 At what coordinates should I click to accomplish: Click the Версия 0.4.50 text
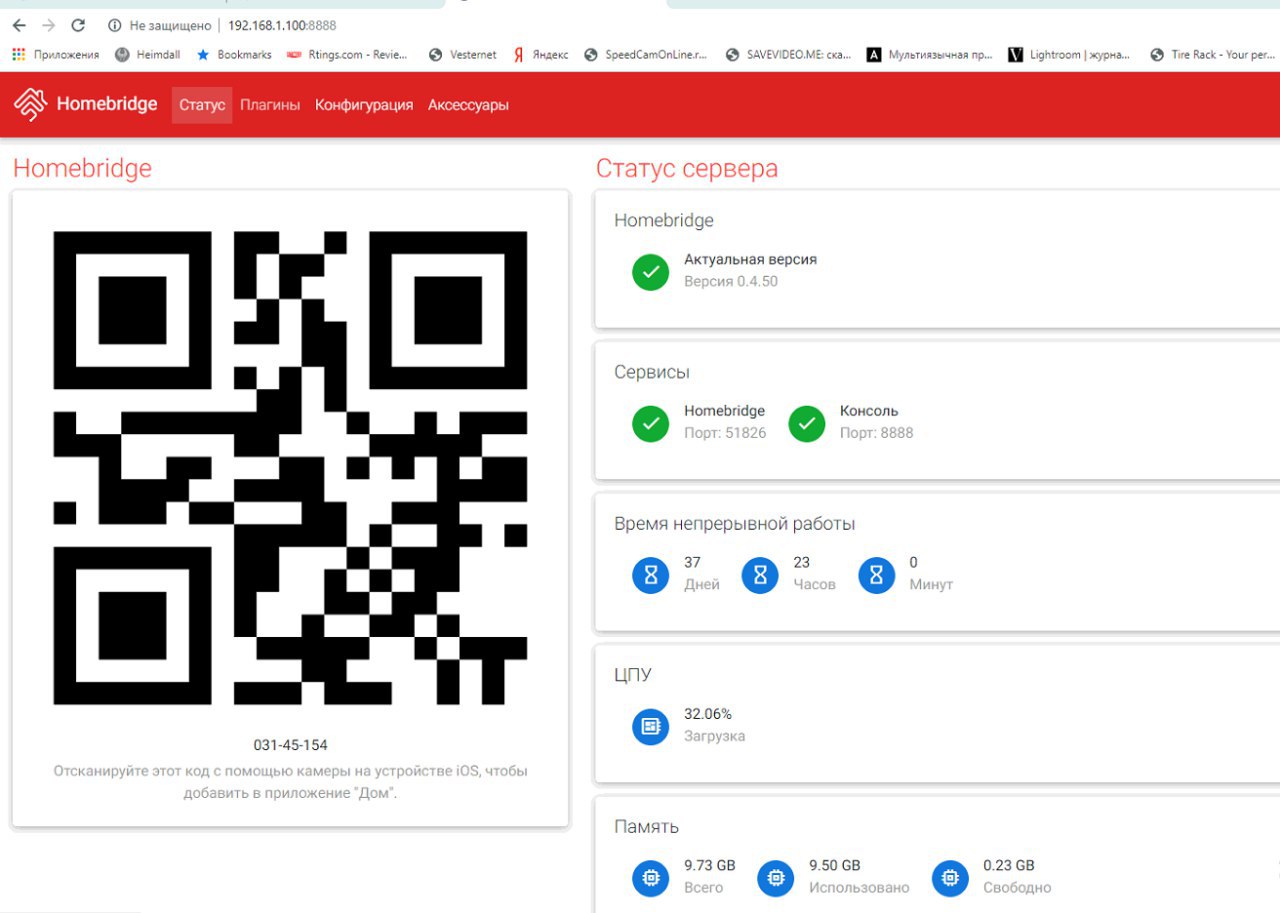point(731,281)
